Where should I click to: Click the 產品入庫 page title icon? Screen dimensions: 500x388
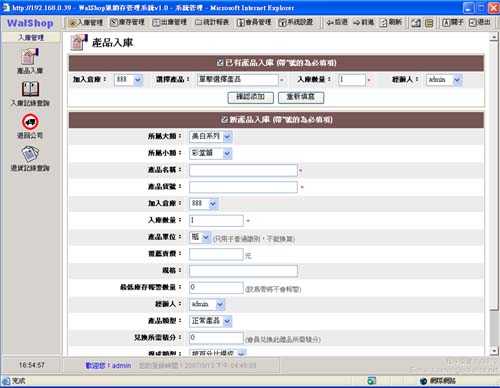tap(79, 42)
